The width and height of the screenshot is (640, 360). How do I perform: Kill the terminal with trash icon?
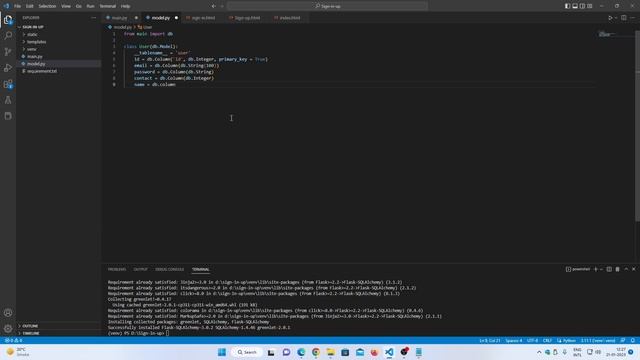coord(618,269)
